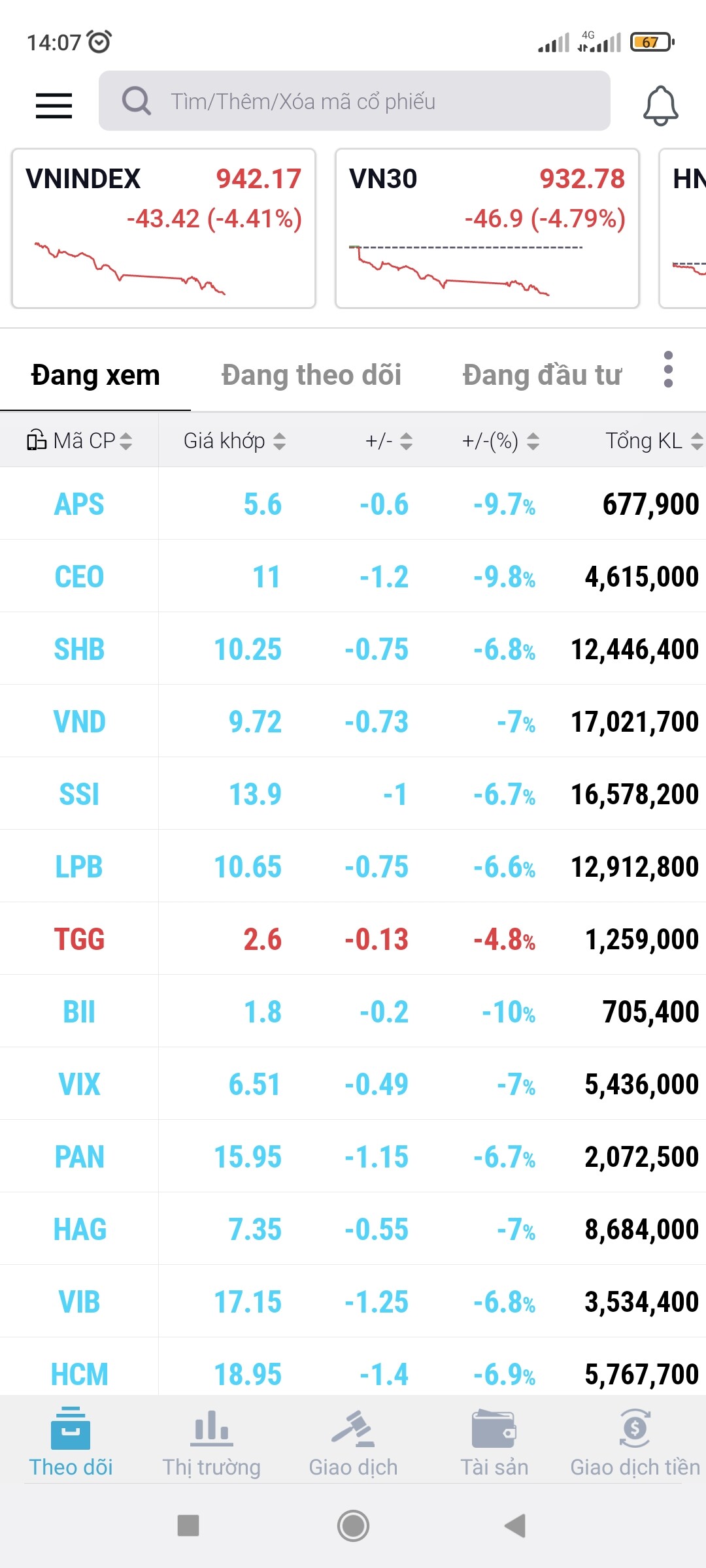Switch to Đang theo dõi tab
The height and width of the screenshot is (1568, 706).
(311, 376)
